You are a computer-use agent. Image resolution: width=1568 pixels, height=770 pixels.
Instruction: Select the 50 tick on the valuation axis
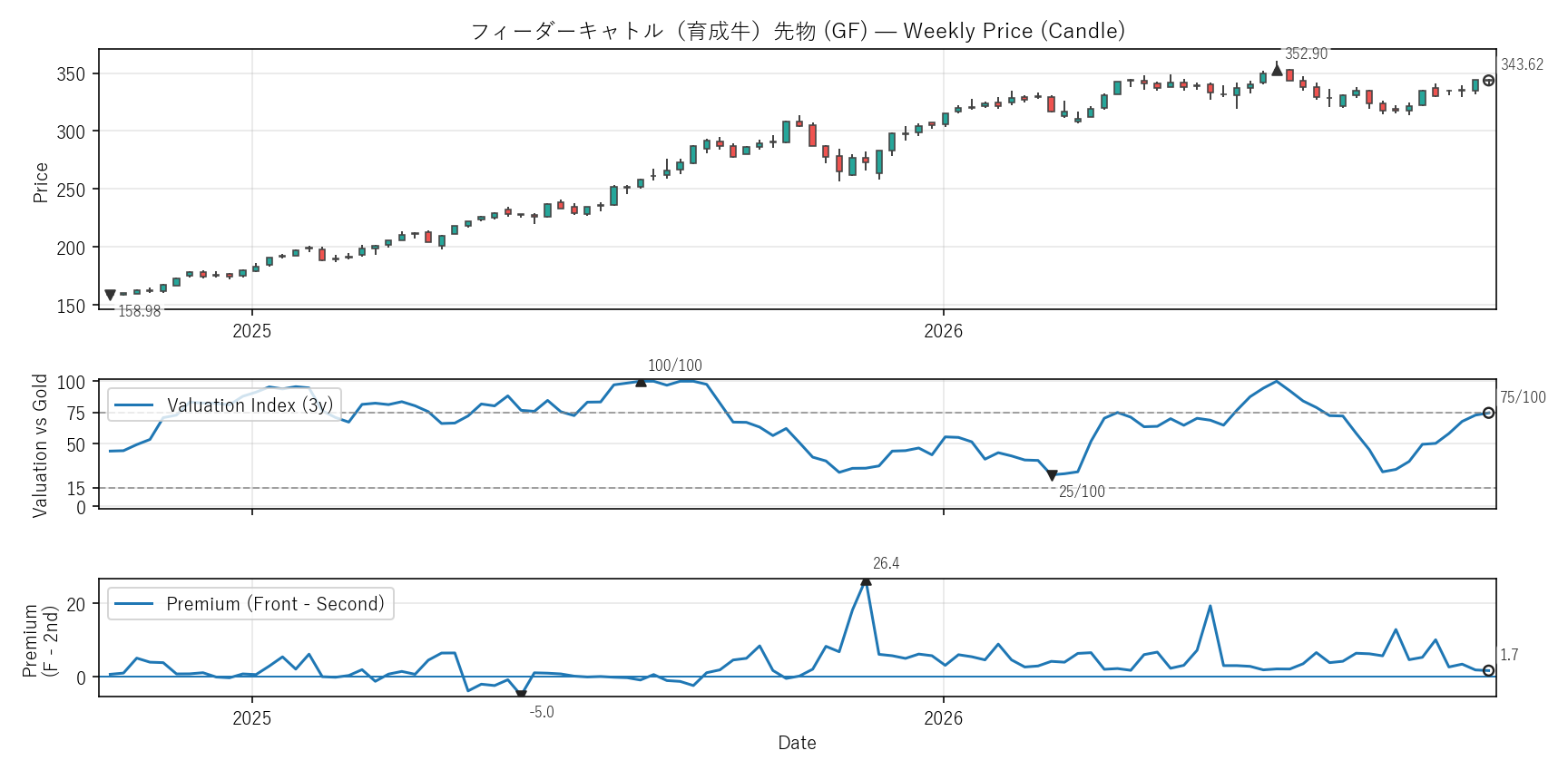[76, 445]
